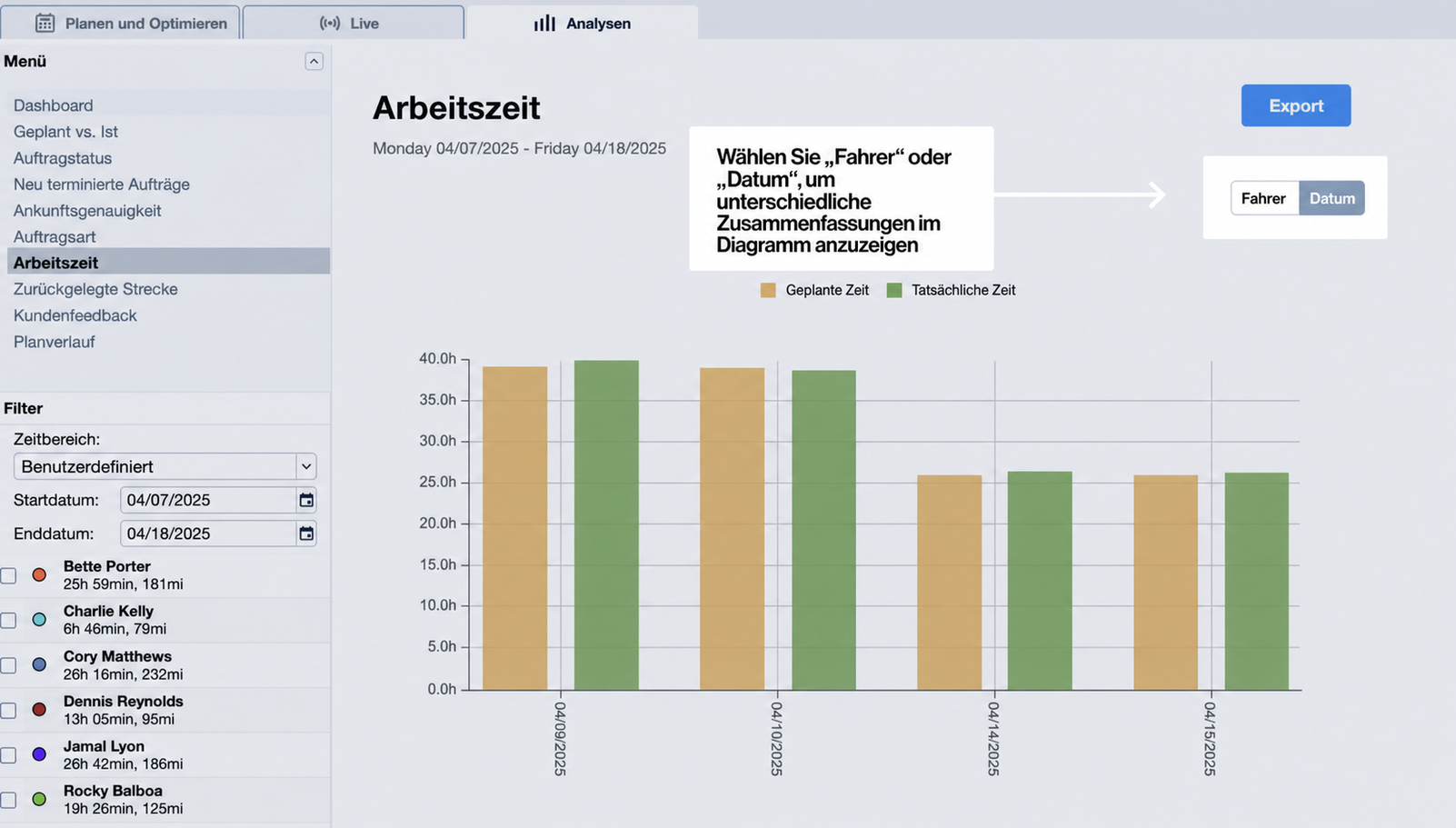Open Dashboard in the menu
1456x828 pixels.
(54, 105)
